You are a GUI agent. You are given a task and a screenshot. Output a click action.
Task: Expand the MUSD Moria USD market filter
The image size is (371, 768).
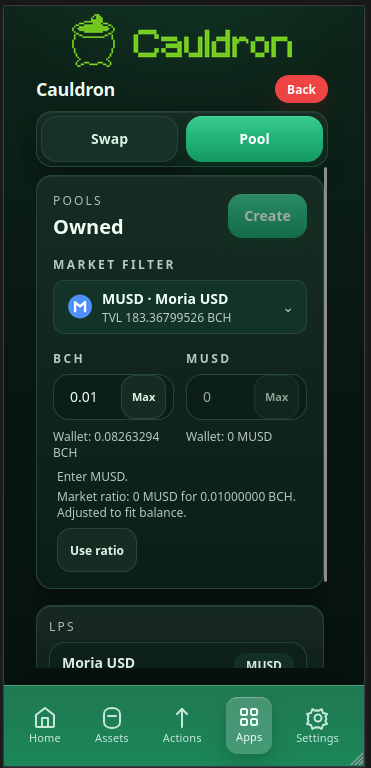(x=180, y=307)
